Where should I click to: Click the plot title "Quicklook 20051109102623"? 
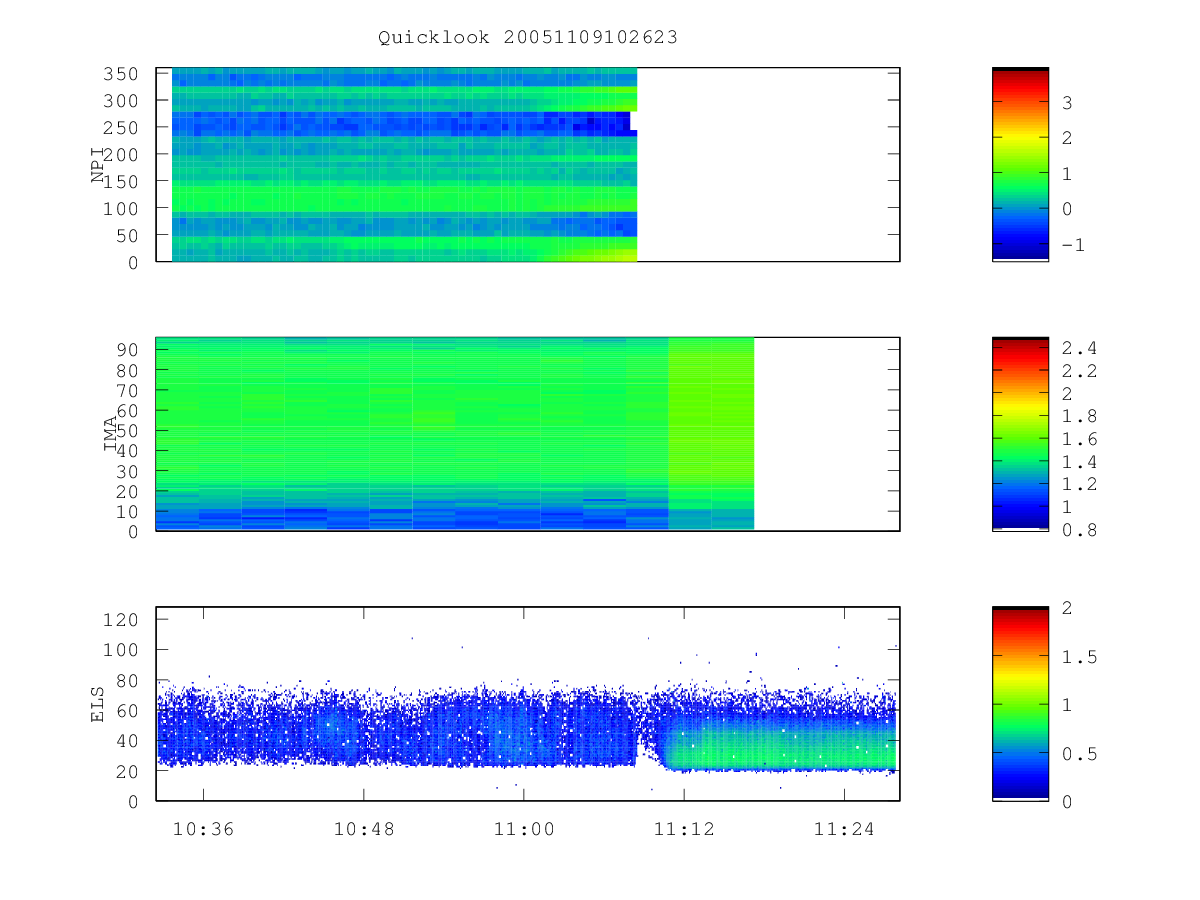[x=528, y=38]
